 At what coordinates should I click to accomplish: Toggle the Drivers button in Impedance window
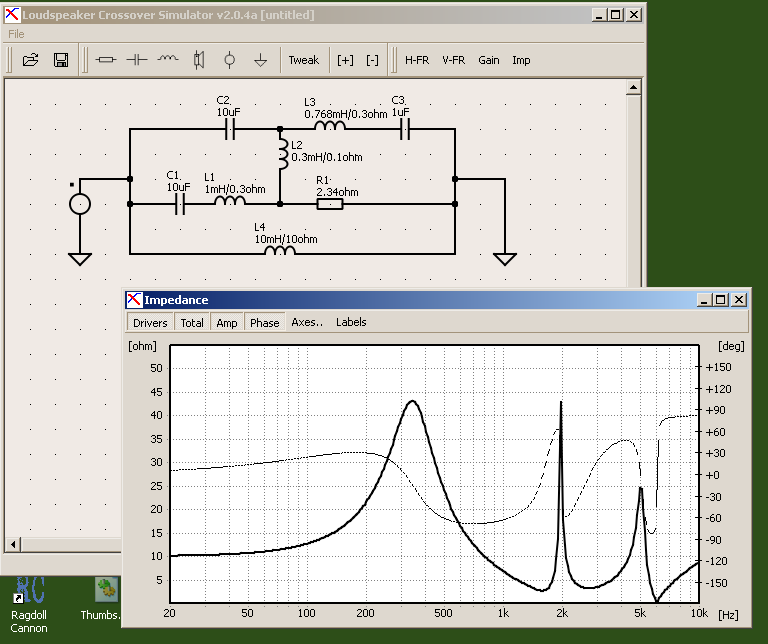(x=150, y=323)
